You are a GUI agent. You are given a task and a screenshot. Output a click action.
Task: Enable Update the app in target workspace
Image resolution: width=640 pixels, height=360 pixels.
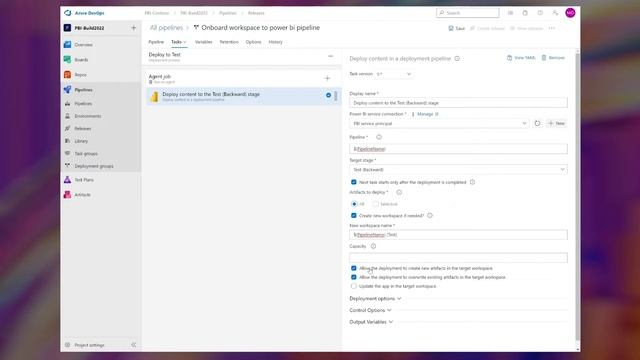[x=353, y=286]
